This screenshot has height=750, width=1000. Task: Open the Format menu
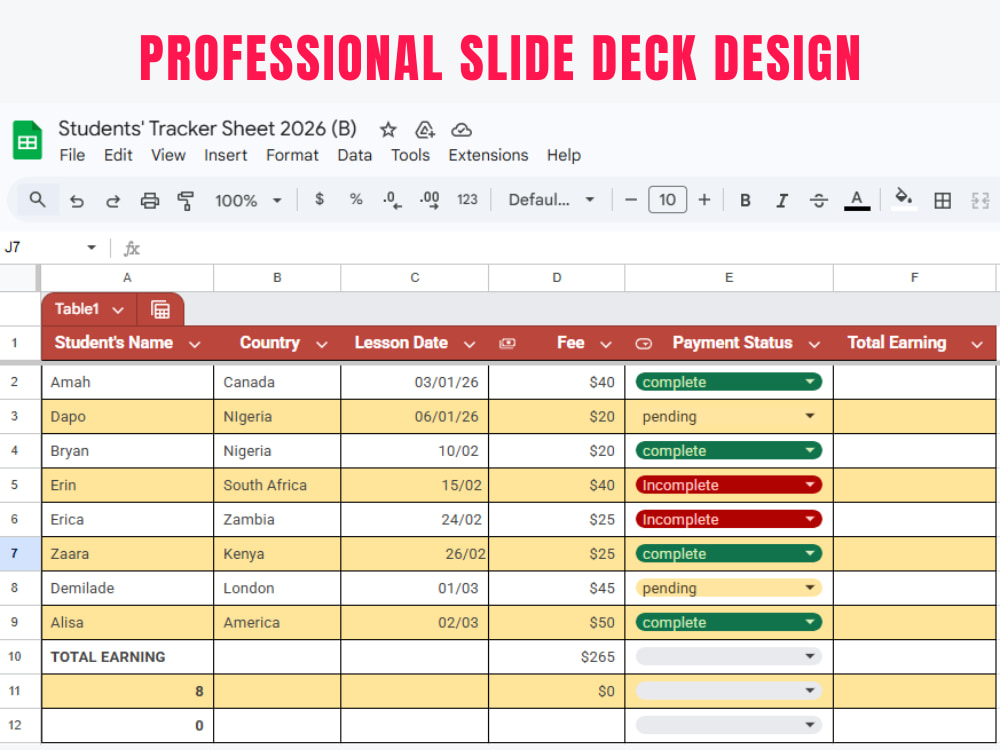pyautogui.click(x=292, y=155)
